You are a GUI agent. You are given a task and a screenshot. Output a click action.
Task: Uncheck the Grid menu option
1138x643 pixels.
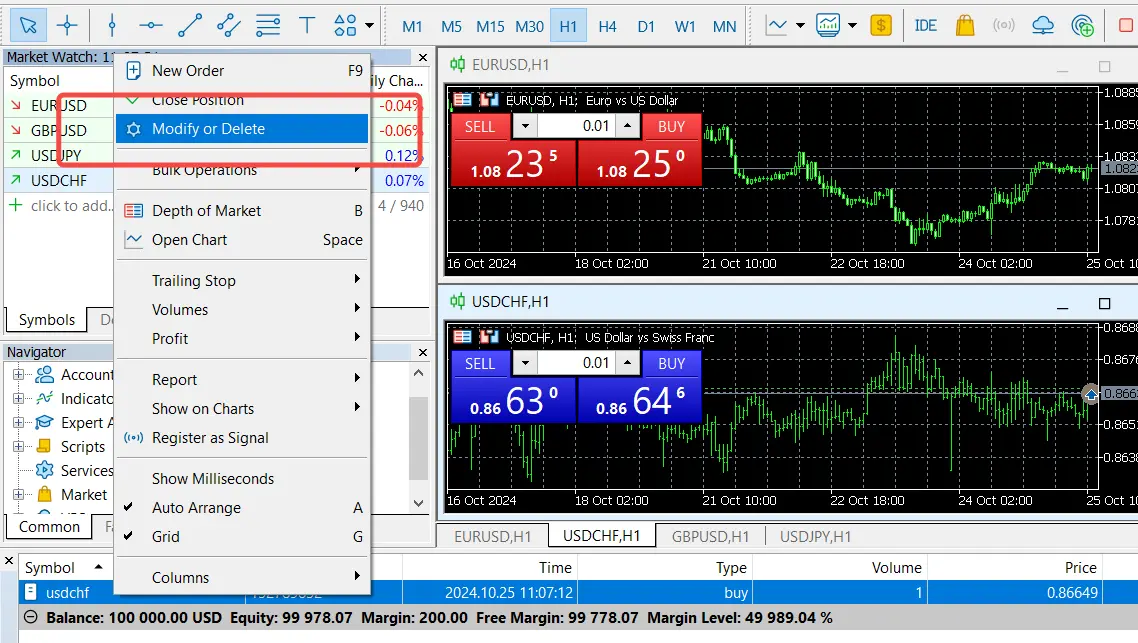click(x=166, y=537)
